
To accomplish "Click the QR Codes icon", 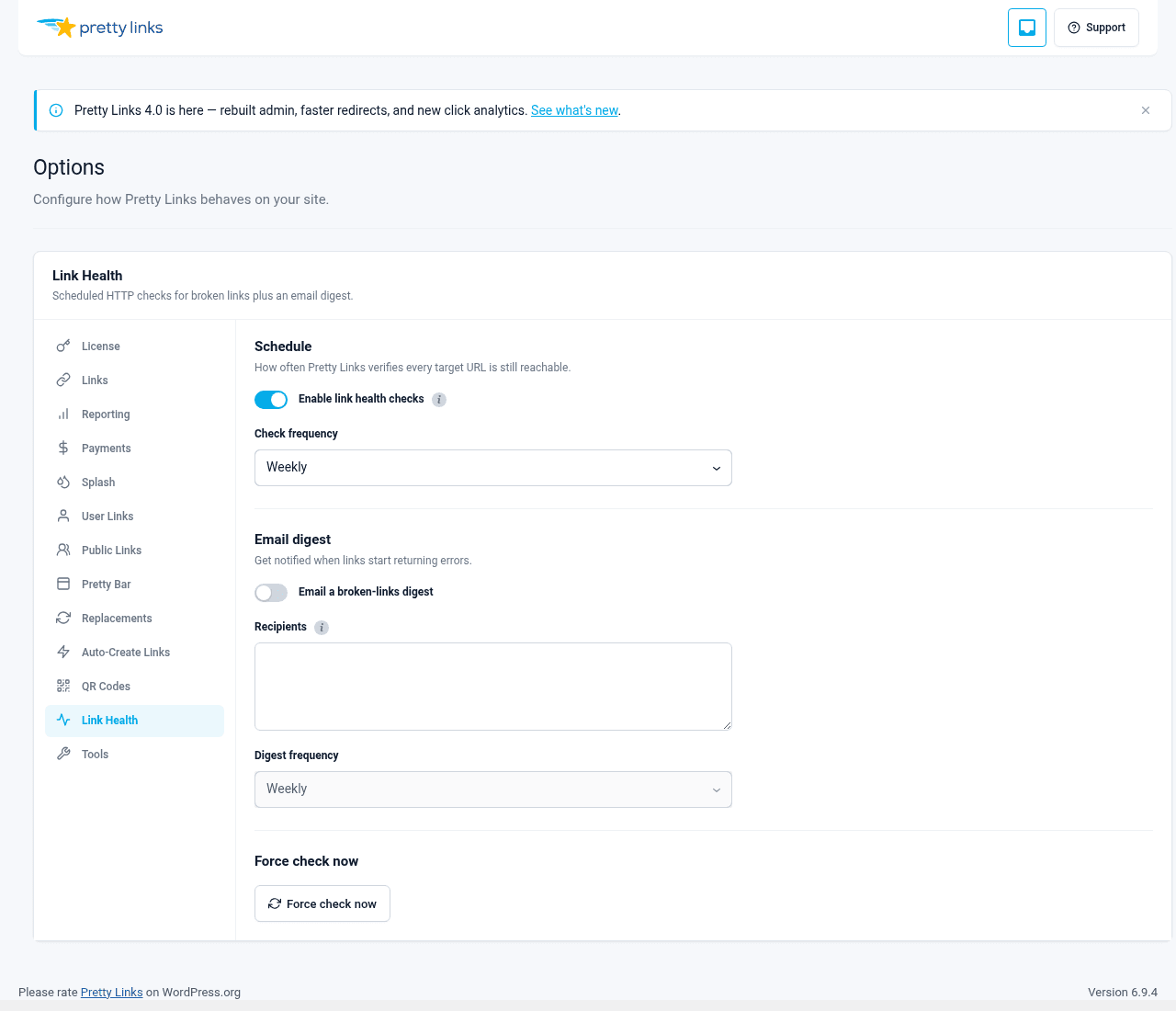I will 63,687.
